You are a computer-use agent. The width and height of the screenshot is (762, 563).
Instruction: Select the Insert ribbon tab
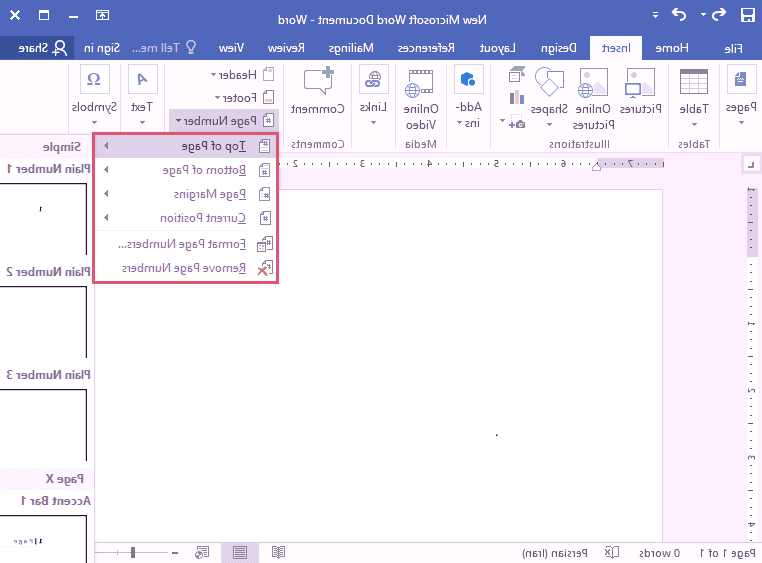coord(616,48)
